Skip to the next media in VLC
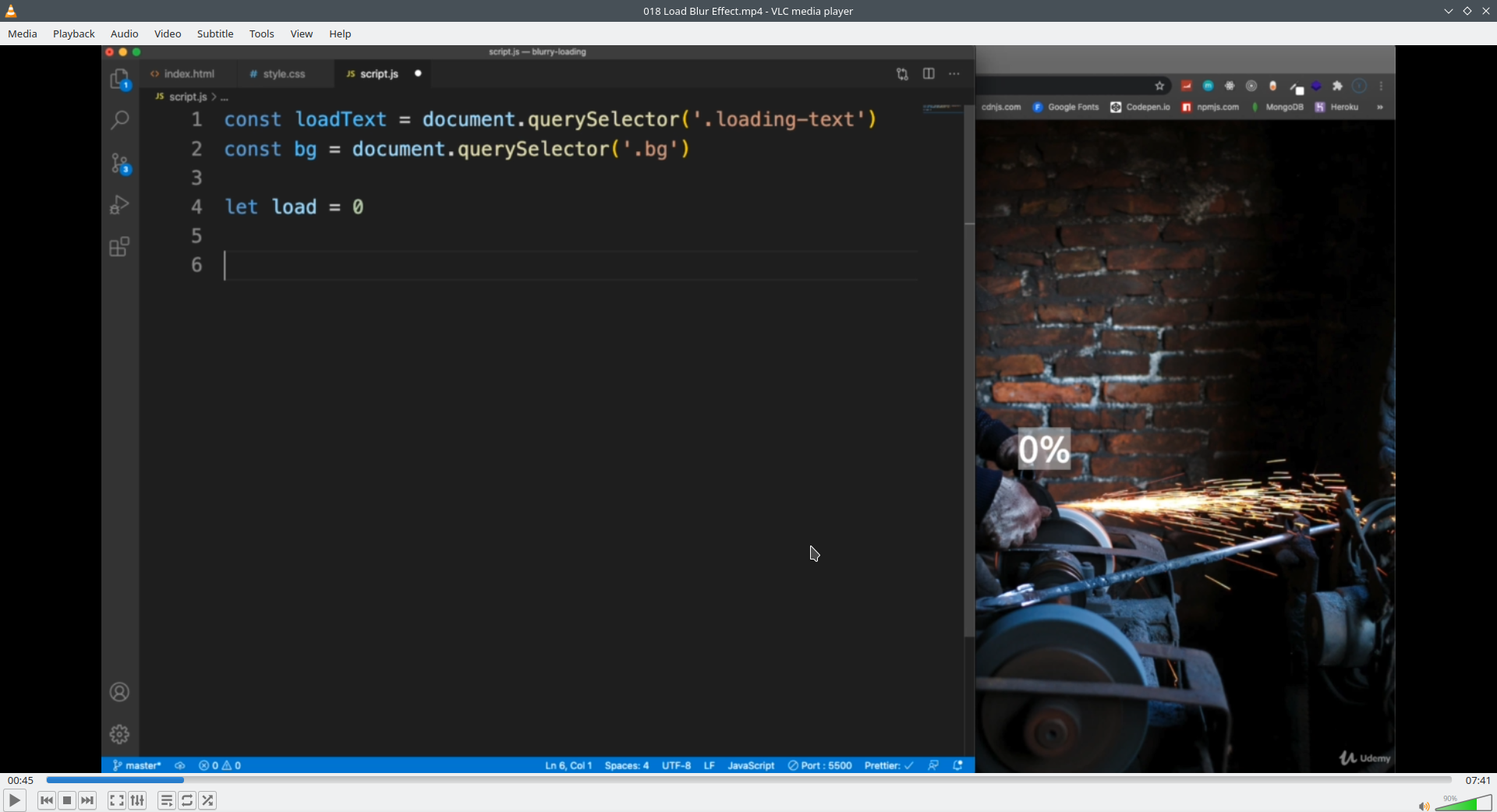This screenshot has height=812, width=1497. 87,800
